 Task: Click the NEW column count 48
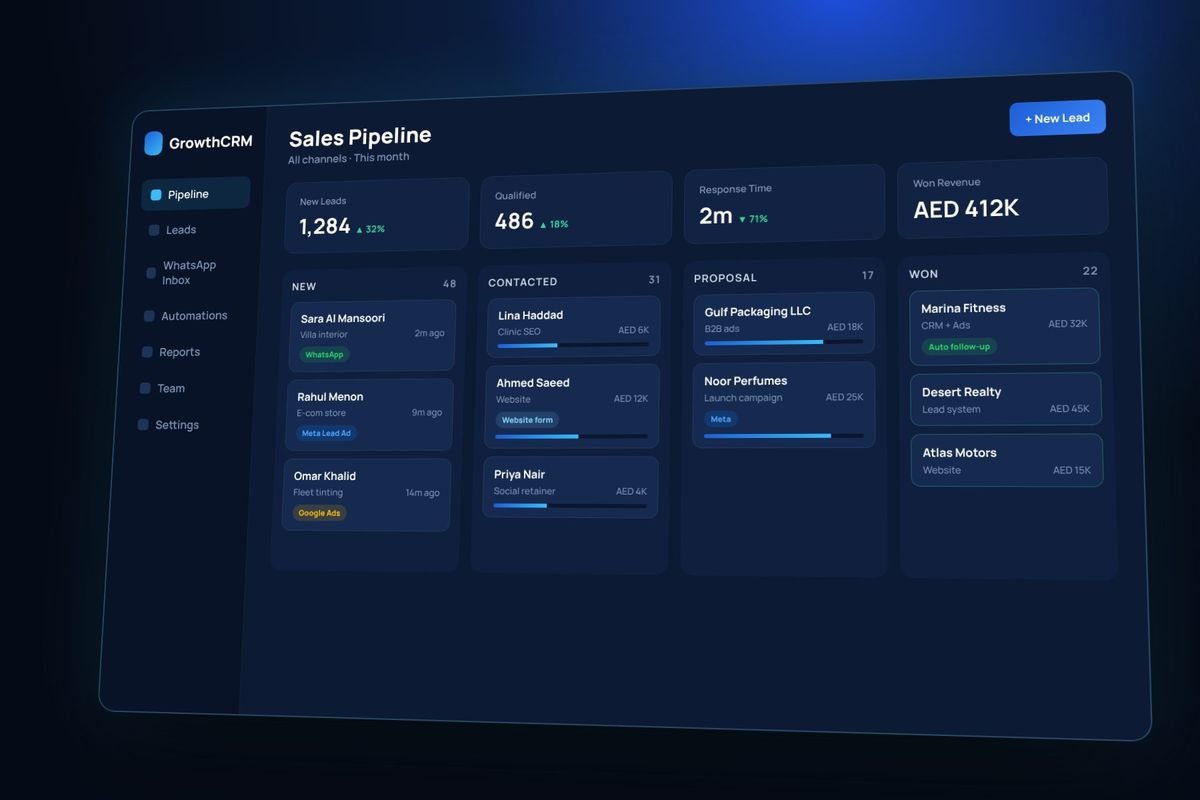point(449,284)
